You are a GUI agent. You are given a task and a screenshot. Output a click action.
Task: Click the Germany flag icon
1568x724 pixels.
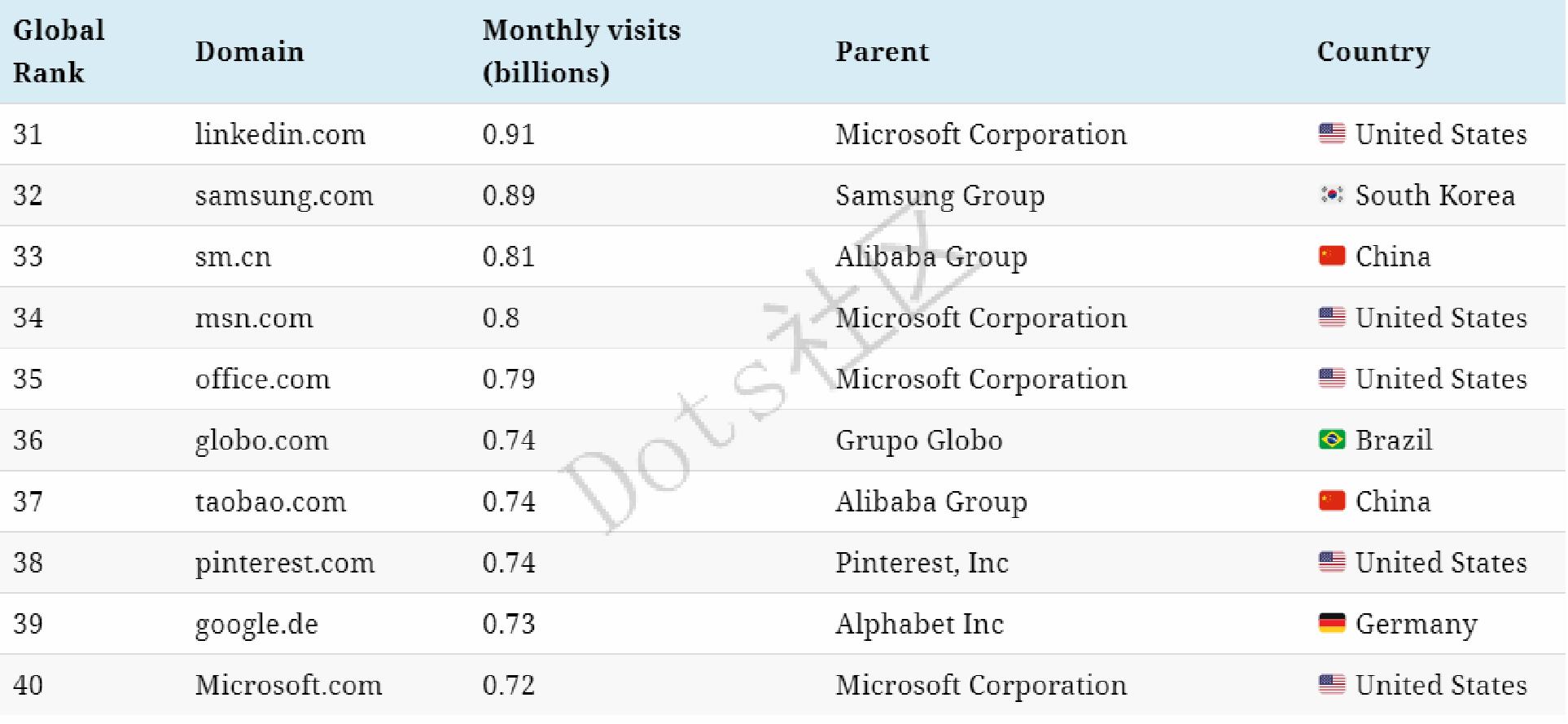(x=1331, y=624)
